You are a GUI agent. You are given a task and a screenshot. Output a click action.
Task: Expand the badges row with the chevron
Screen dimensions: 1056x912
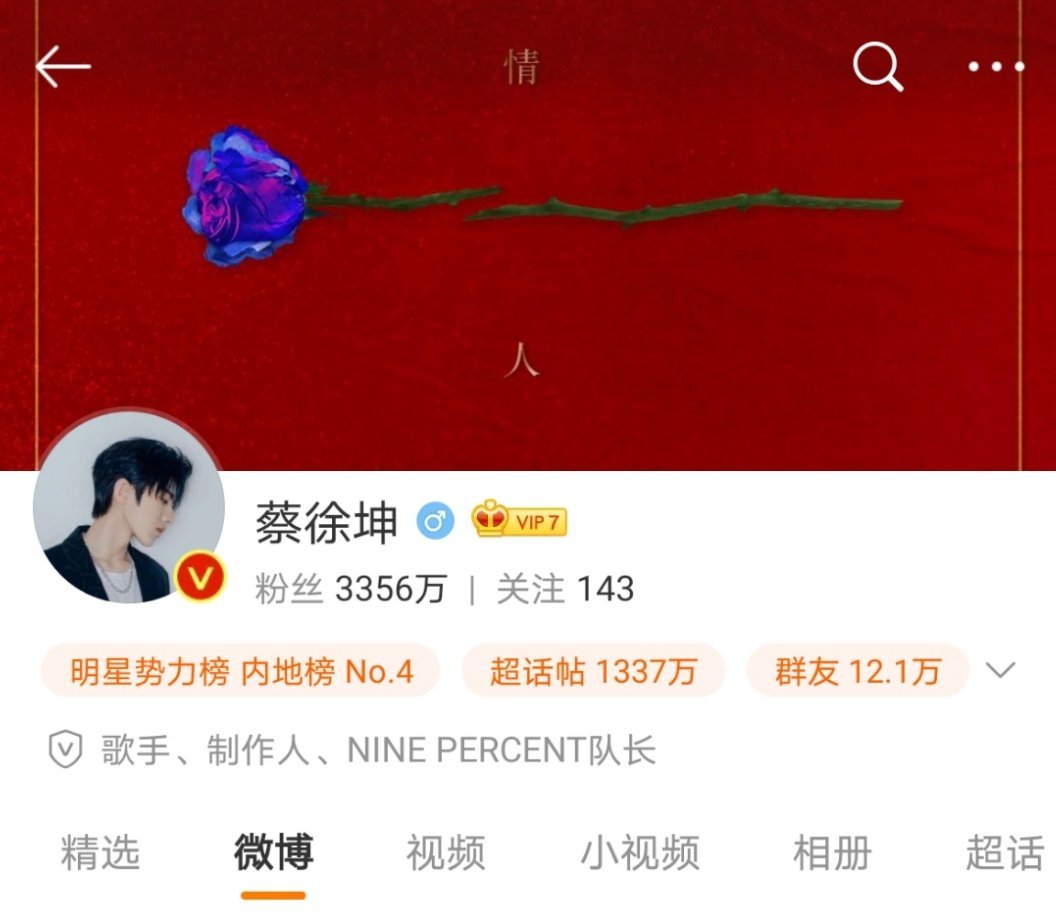(x=999, y=670)
